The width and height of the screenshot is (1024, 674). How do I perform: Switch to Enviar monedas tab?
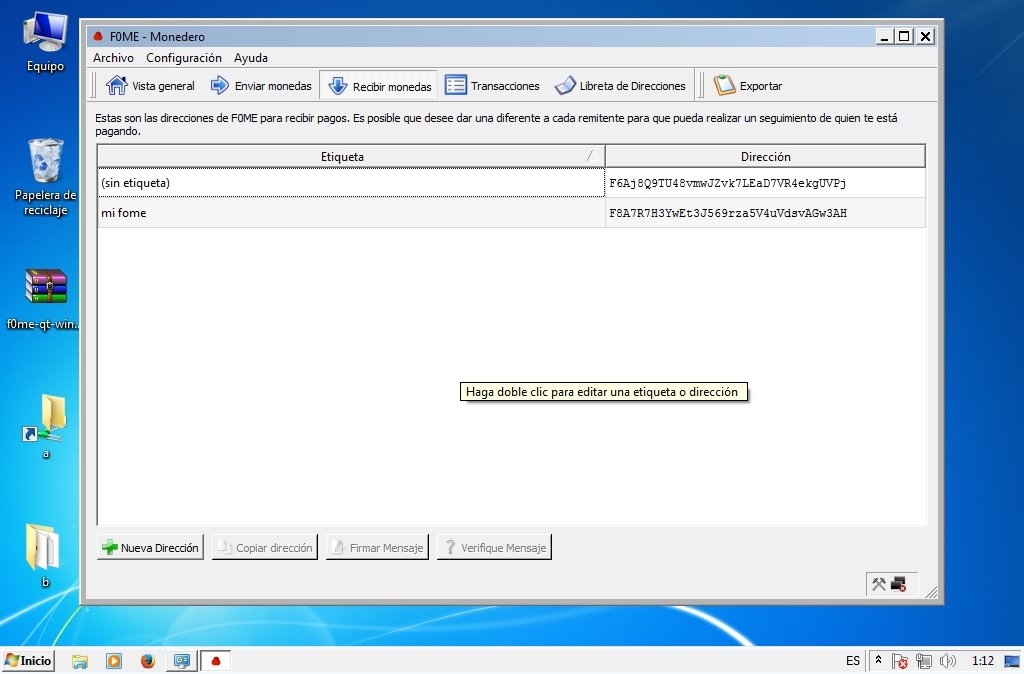pos(261,86)
